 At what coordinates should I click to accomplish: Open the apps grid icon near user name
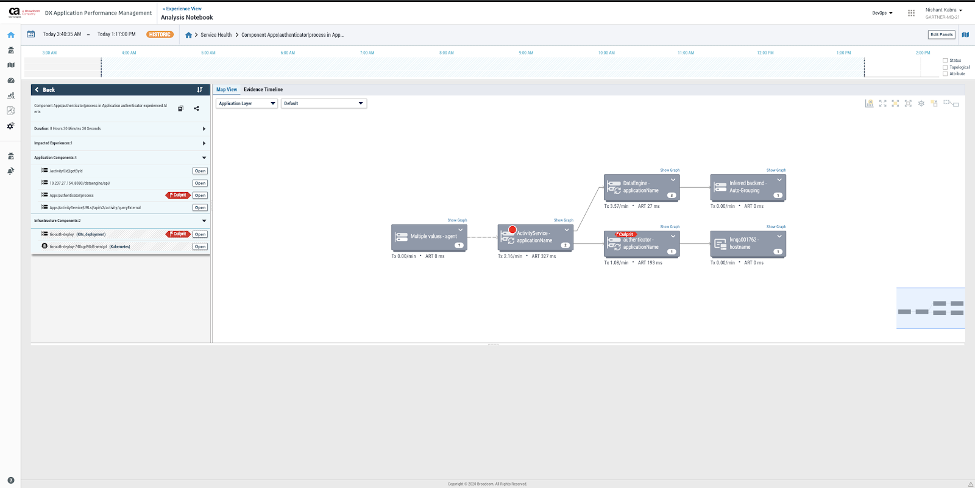click(911, 13)
